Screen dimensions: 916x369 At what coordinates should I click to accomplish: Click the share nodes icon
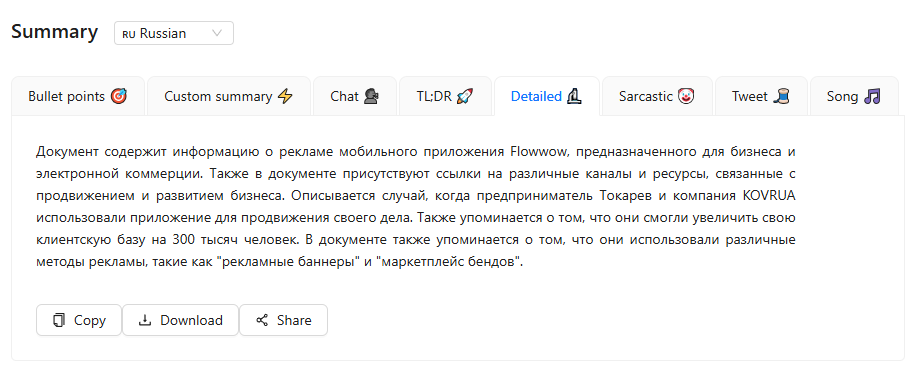point(262,320)
